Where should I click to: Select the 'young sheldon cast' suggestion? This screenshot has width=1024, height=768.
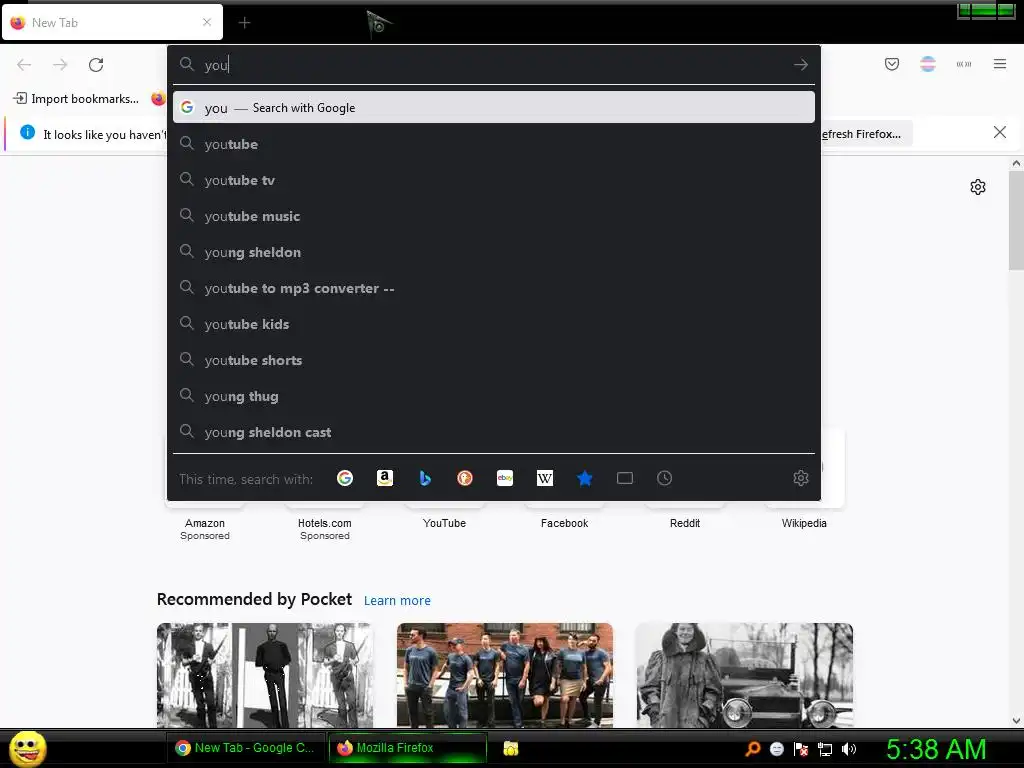click(494, 432)
